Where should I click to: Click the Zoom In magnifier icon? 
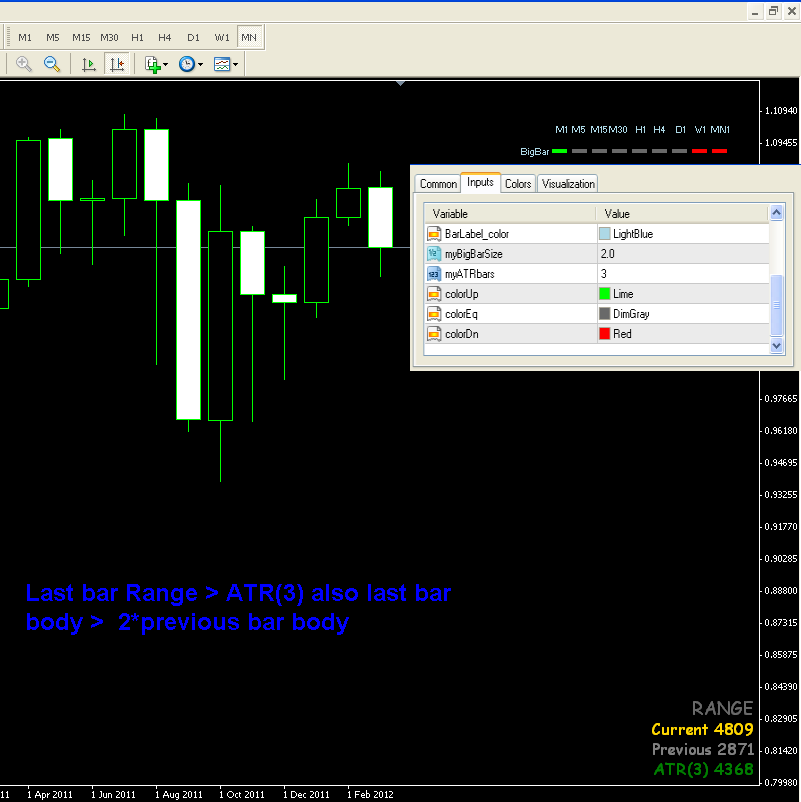[24, 64]
